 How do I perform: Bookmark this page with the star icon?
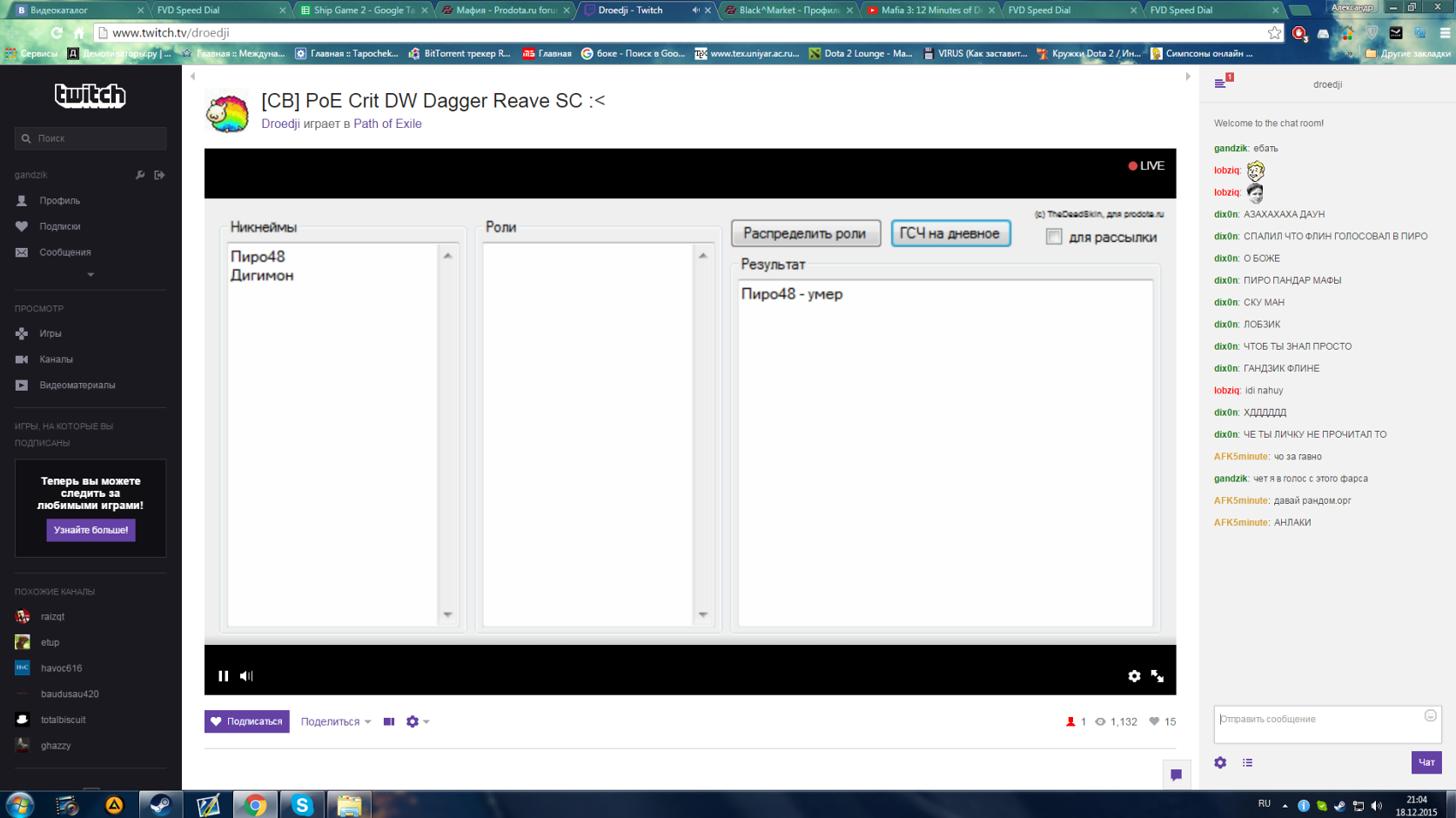tap(1274, 32)
